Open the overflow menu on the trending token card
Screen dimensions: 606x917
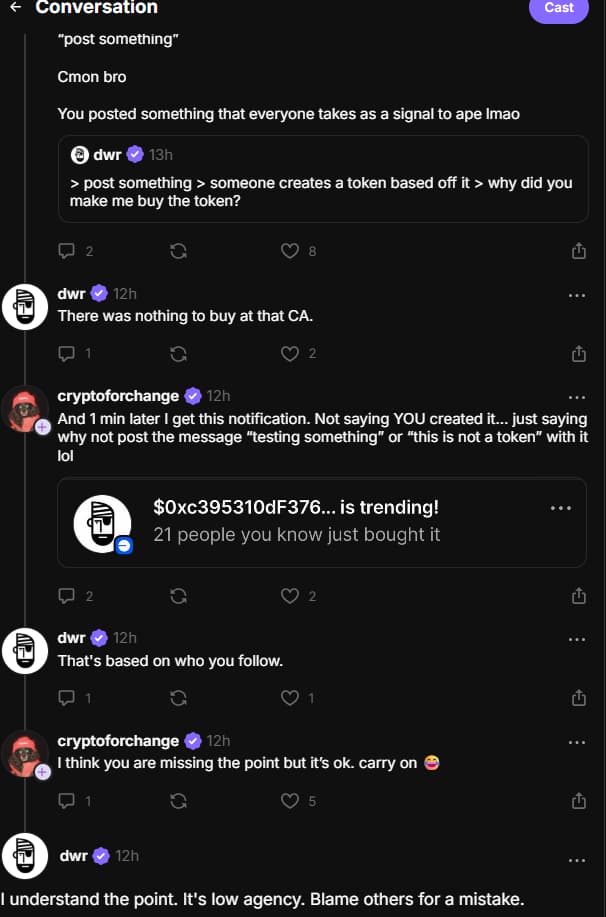(561, 507)
